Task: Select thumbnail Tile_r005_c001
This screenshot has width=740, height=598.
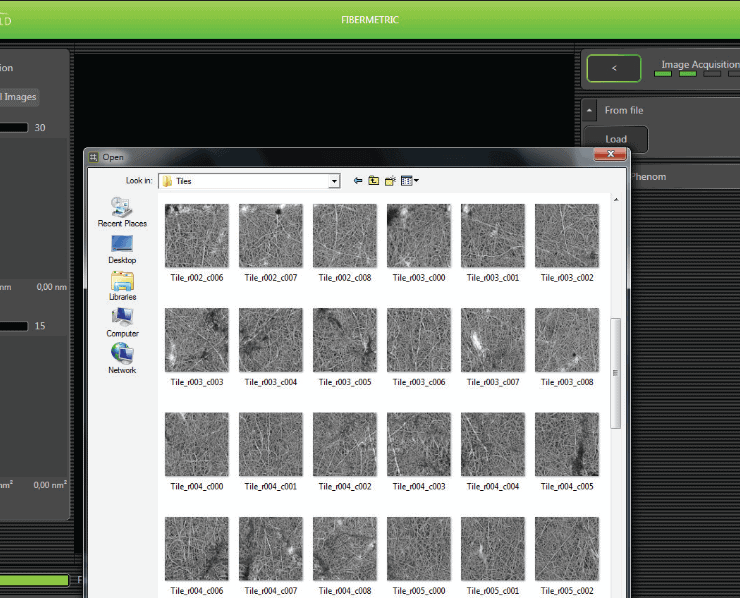Action: (x=493, y=548)
